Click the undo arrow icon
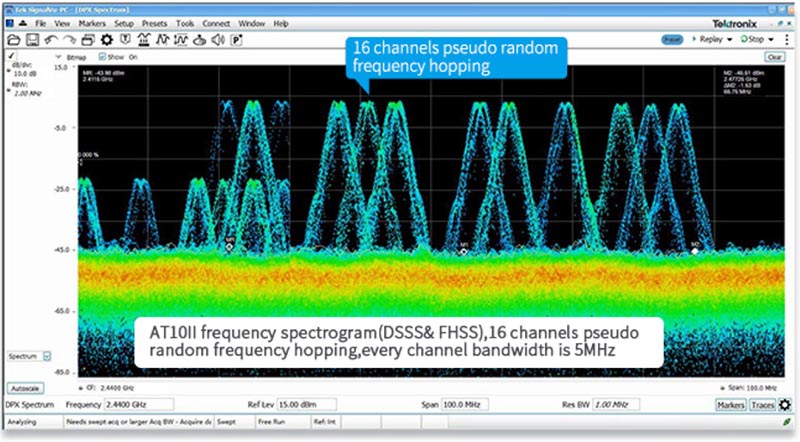Screen dimensions: 800x442 [51, 39]
